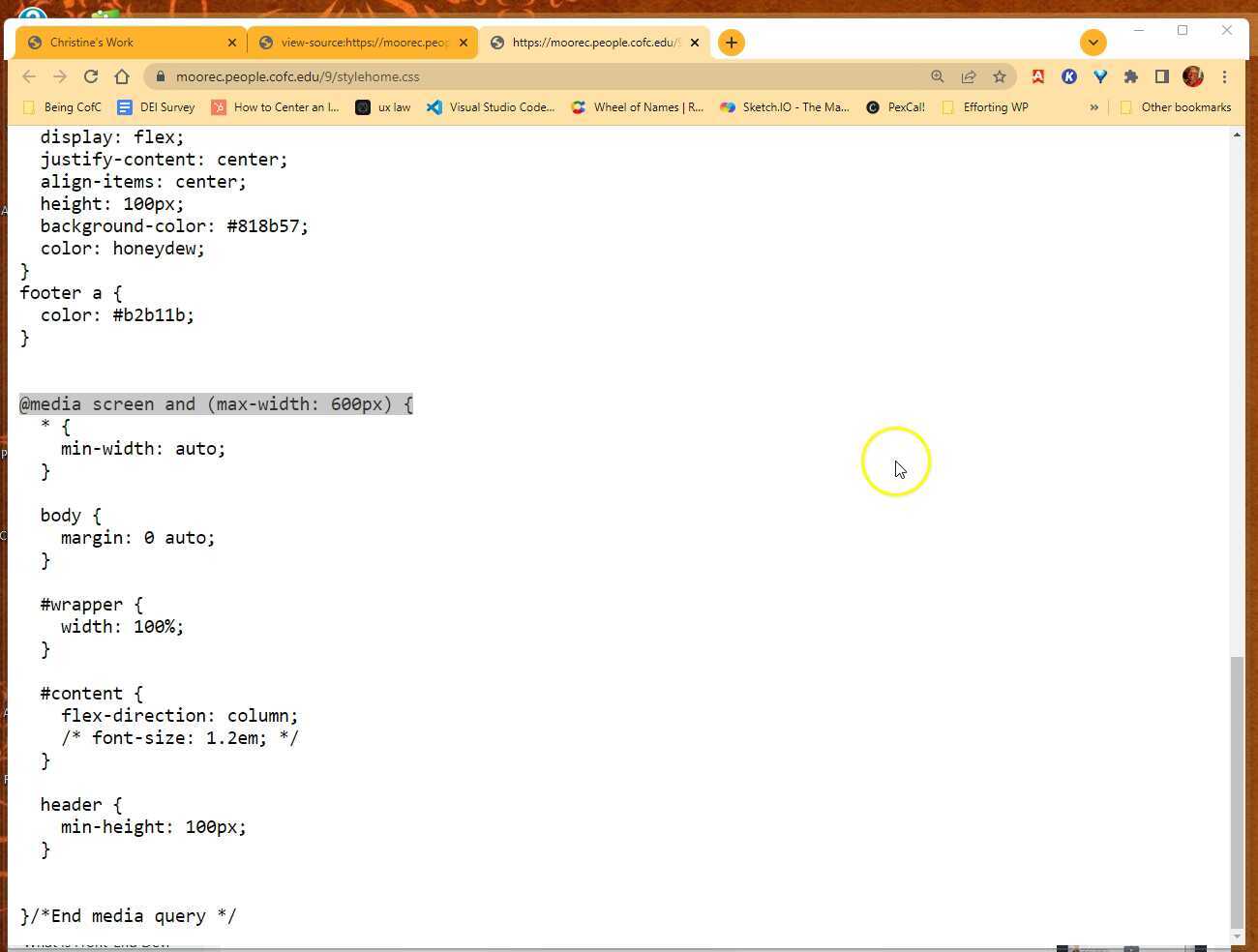Open the Extensions puzzle piece menu
Screen dimensions: 1258x952
[1130, 76]
